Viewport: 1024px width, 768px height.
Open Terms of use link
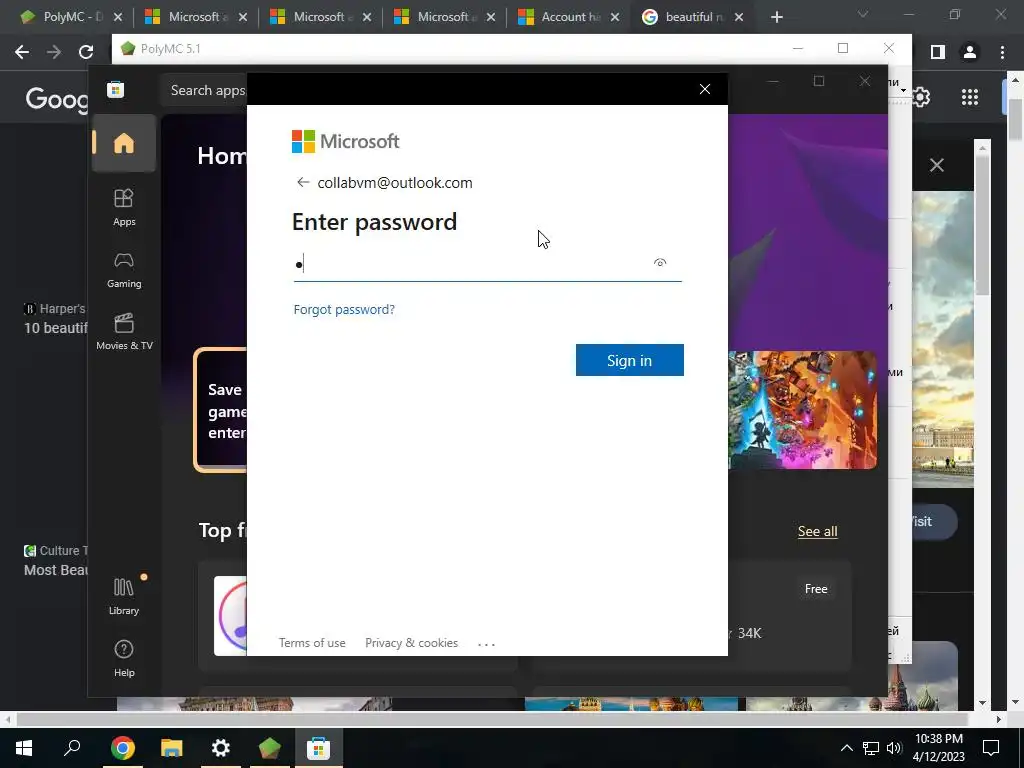click(x=312, y=643)
